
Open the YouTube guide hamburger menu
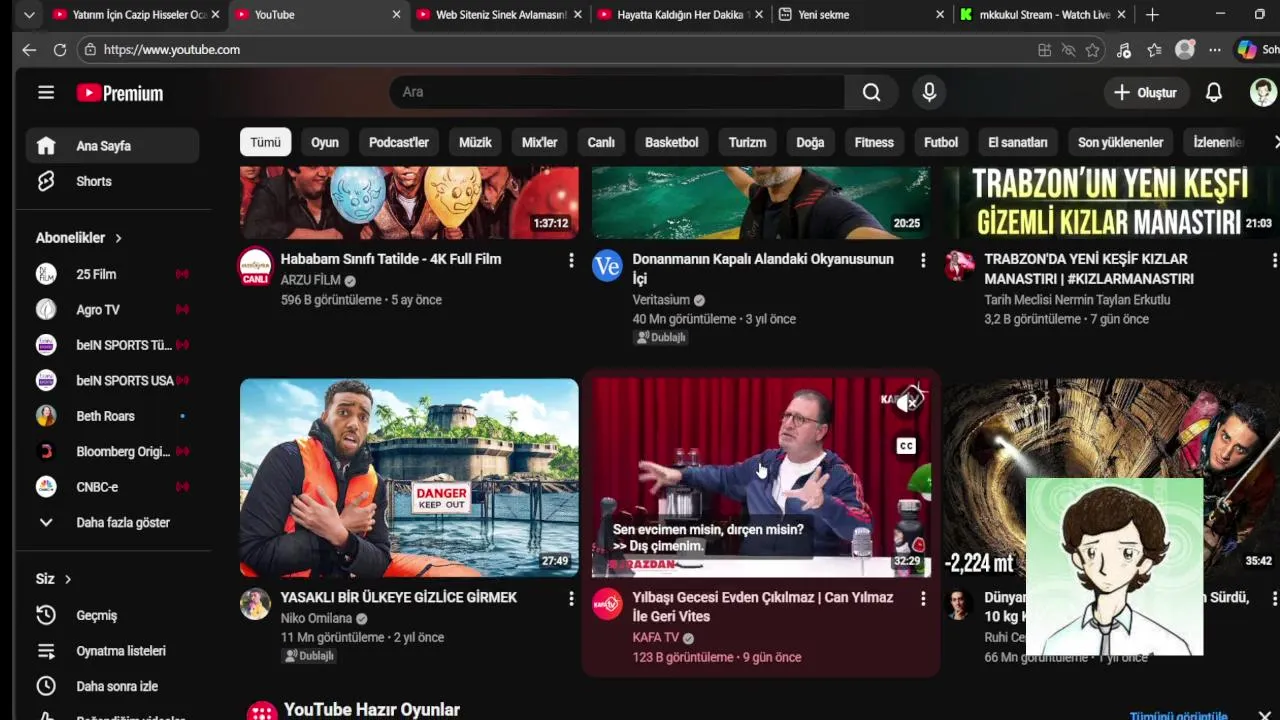click(x=46, y=93)
